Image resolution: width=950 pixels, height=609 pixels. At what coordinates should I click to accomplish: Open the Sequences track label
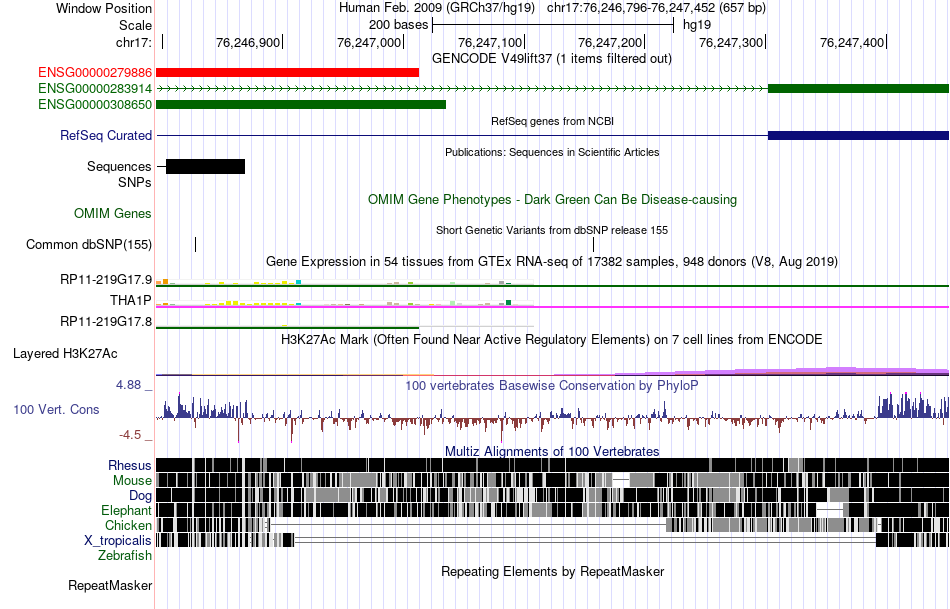click(x=119, y=167)
